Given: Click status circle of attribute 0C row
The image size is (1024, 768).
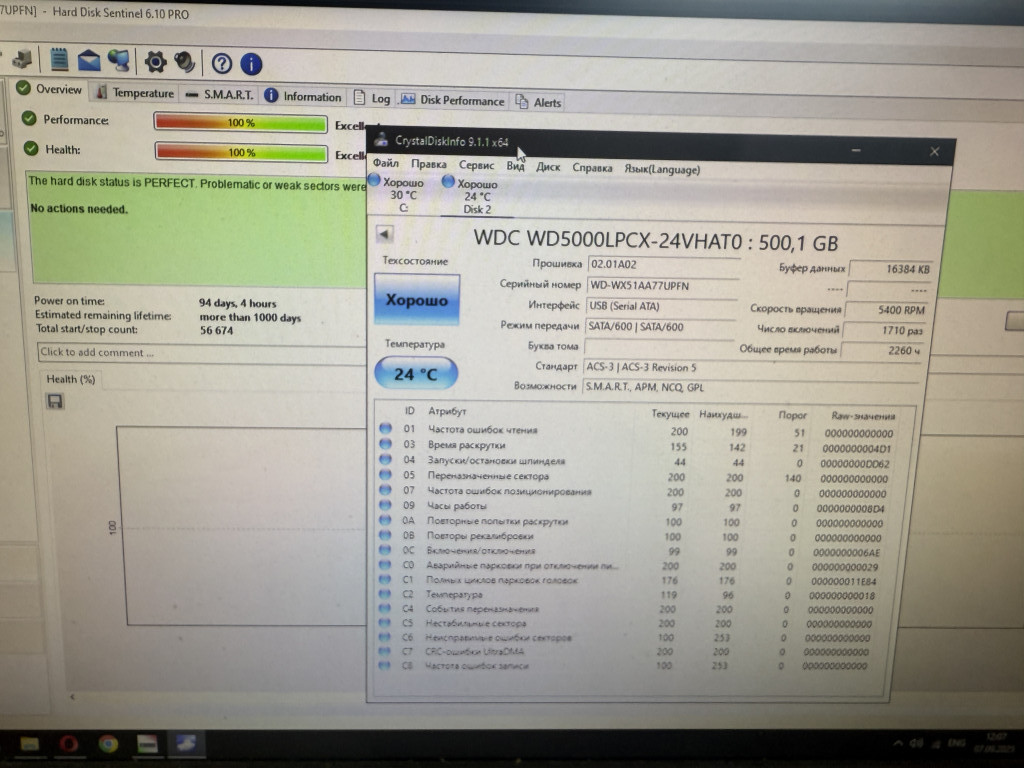Looking at the screenshot, I should 385,550.
